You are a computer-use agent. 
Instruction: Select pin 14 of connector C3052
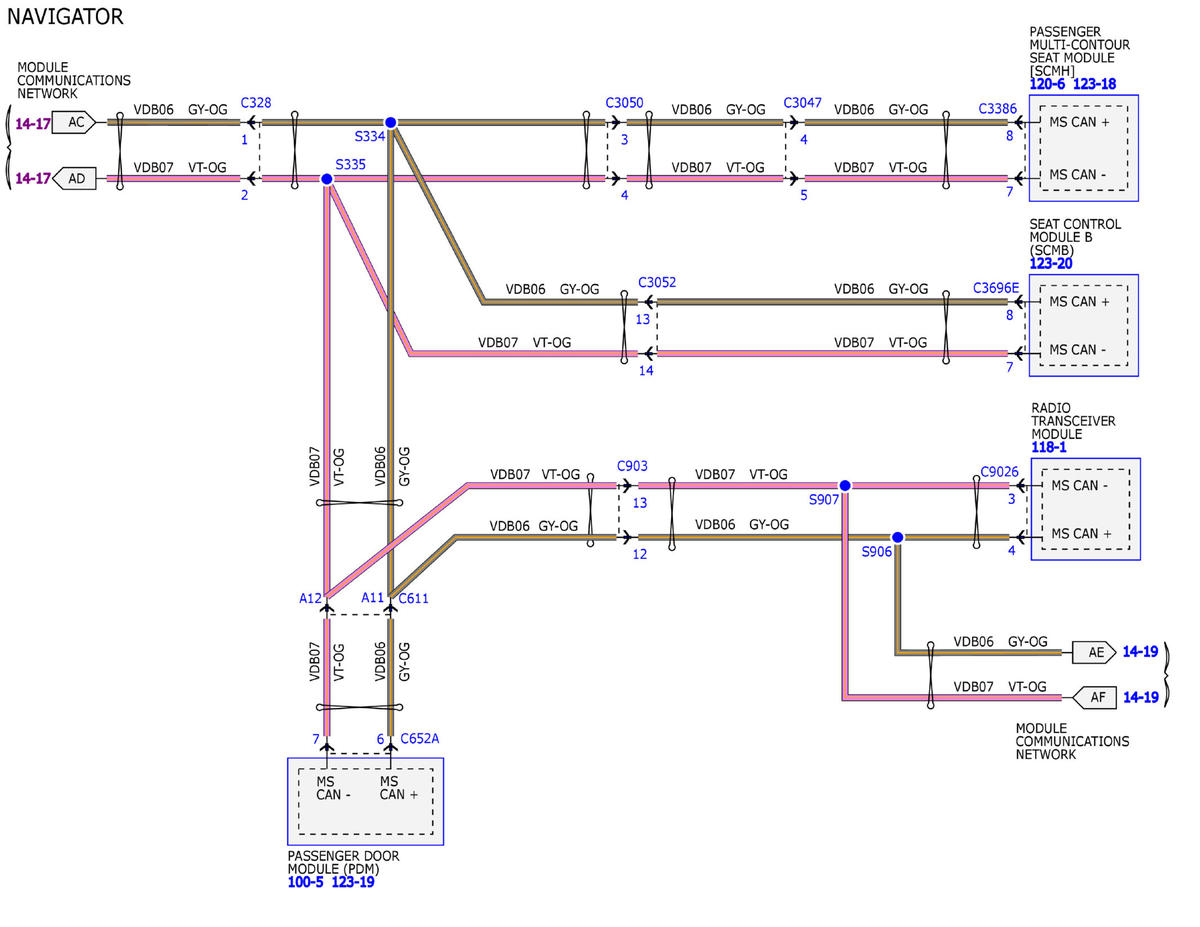(646, 371)
